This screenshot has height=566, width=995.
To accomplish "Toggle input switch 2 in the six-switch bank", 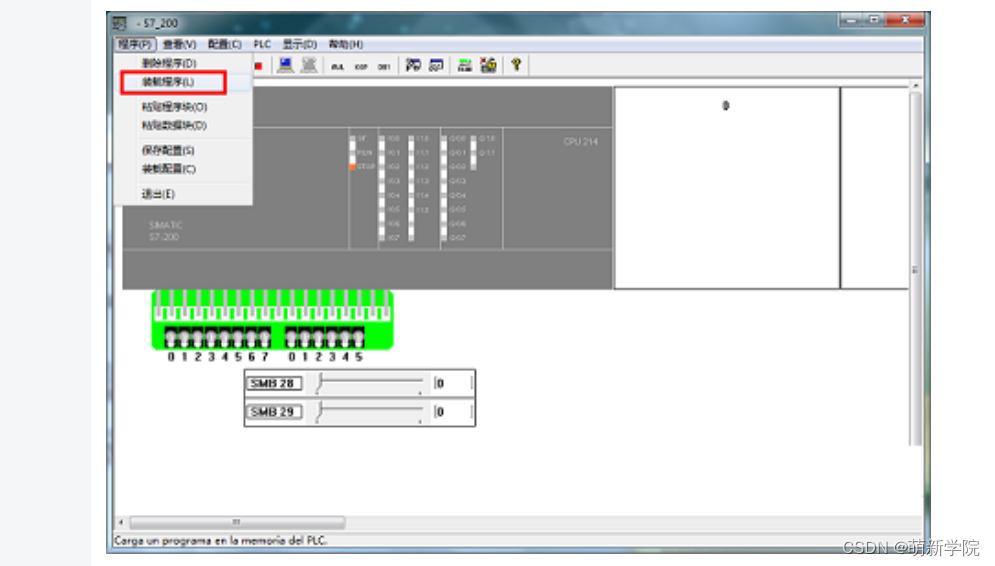I will 319,337.
